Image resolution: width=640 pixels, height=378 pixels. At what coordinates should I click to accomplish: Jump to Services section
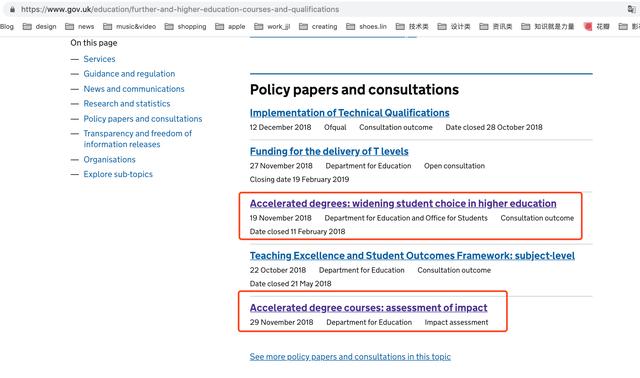point(99,59)
